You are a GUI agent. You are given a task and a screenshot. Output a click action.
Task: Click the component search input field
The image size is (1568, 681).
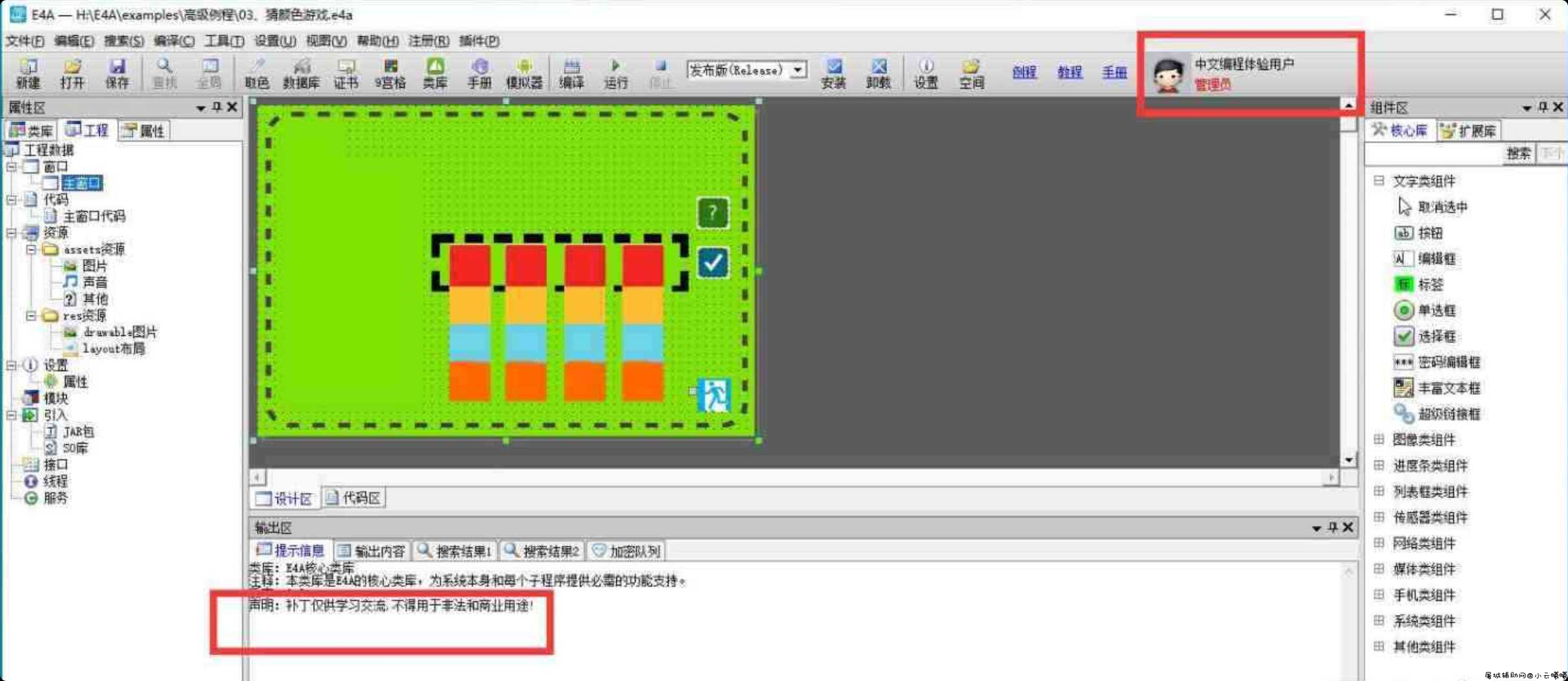[1434, 154]
